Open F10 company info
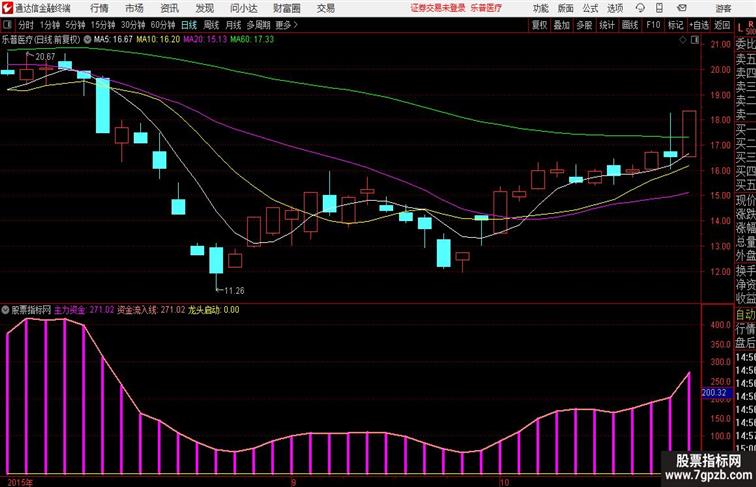Viewport: 756px width, 487px height. [653, 25]
